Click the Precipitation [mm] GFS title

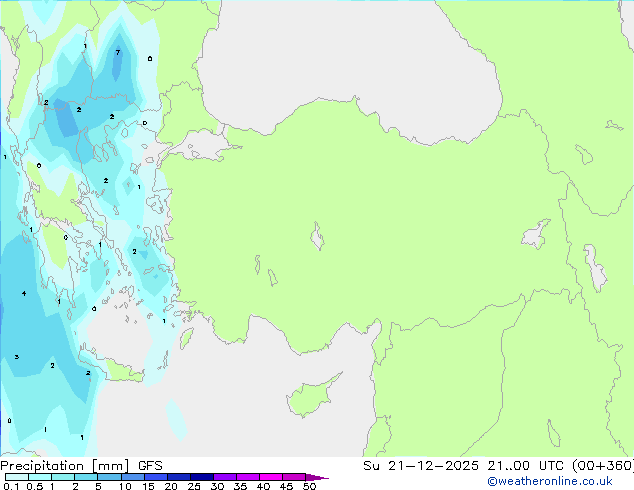coord(81,466)
